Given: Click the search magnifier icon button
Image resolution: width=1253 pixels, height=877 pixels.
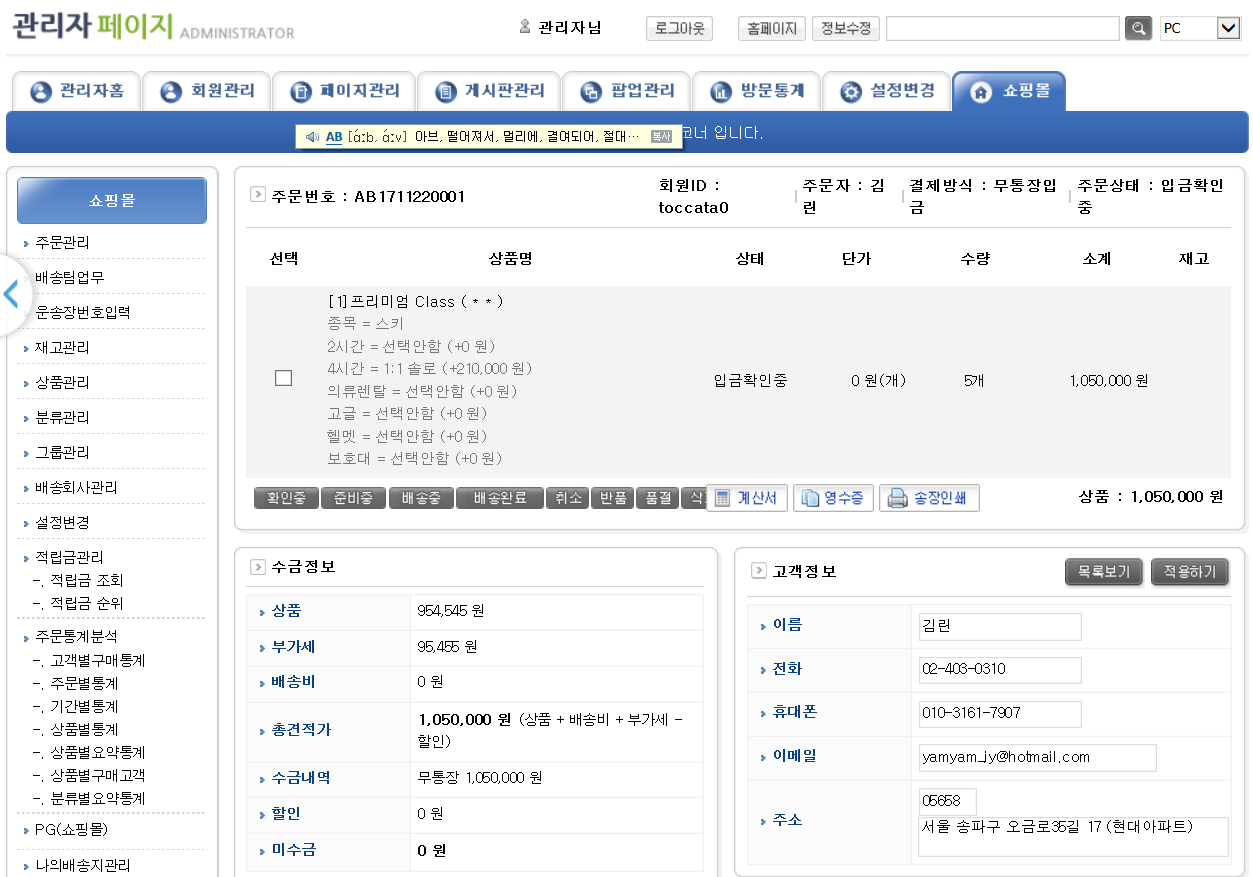Looking at the screenshot, I should point(1138,28).
